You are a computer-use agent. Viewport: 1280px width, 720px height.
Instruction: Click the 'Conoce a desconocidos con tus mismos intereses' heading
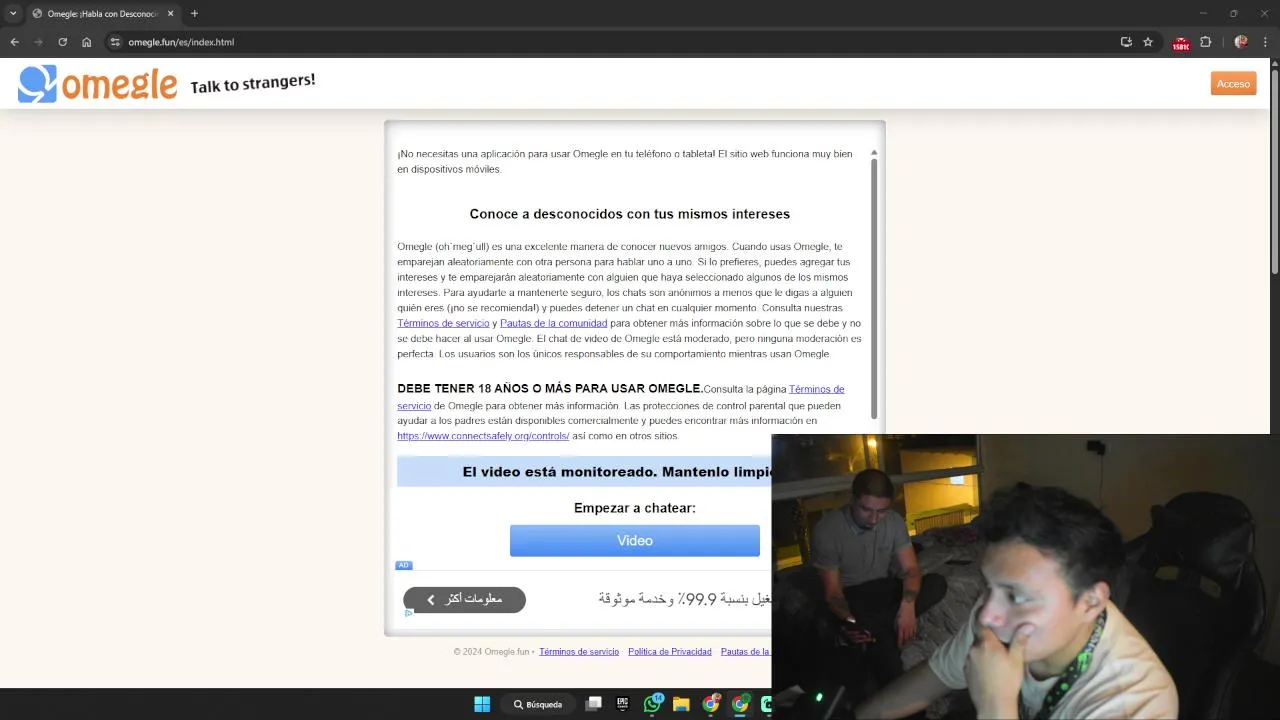[x=630, y=214]
